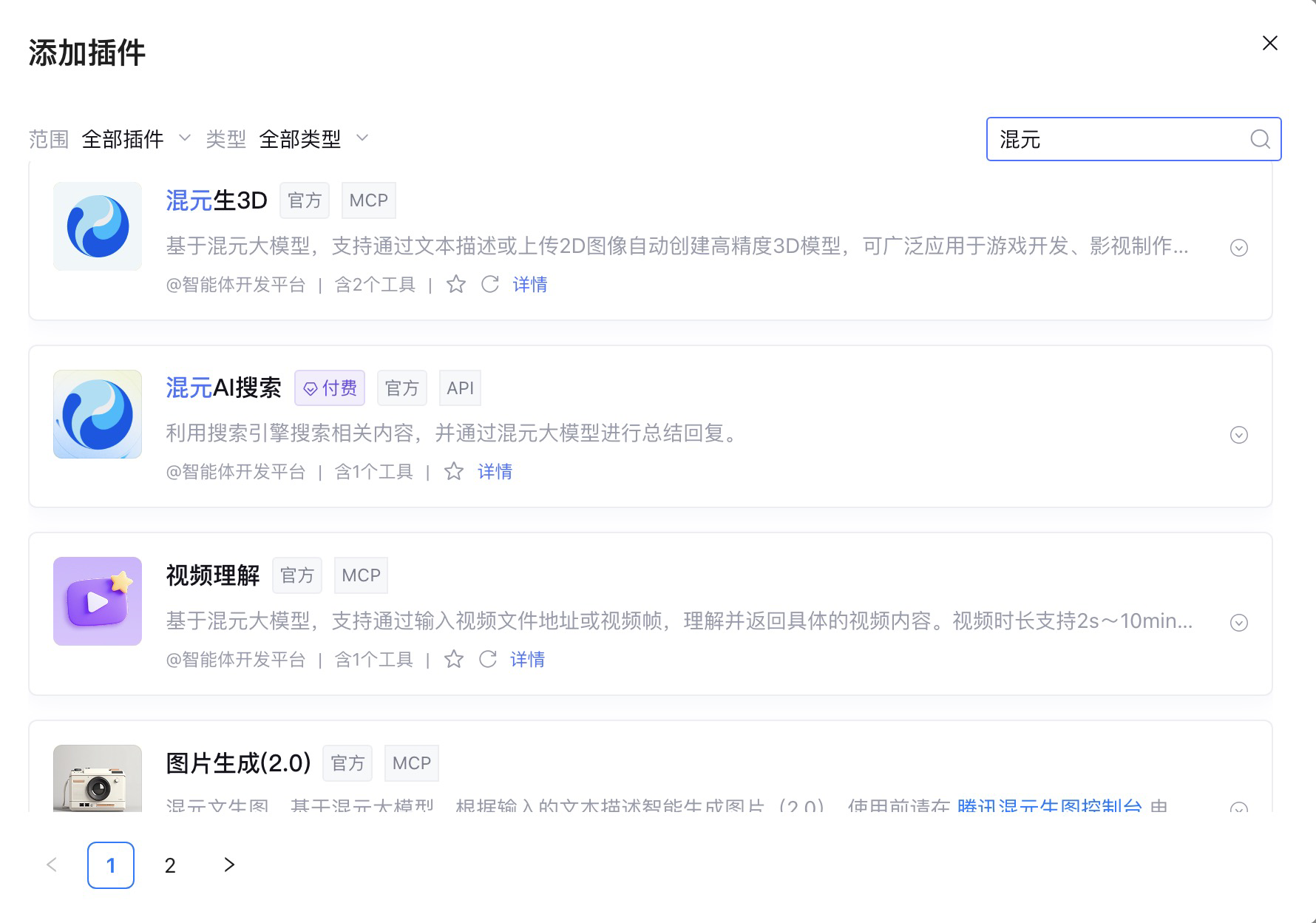
Task: Go to page 2
Action: 170,865
